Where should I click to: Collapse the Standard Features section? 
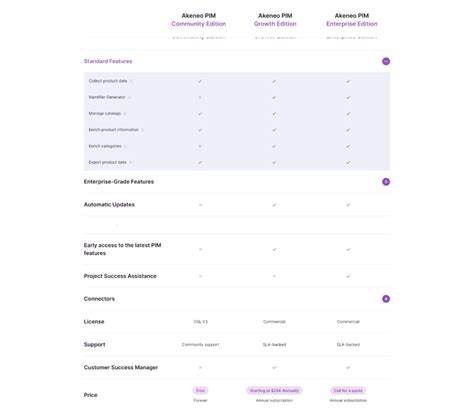(x=386, y=61)
